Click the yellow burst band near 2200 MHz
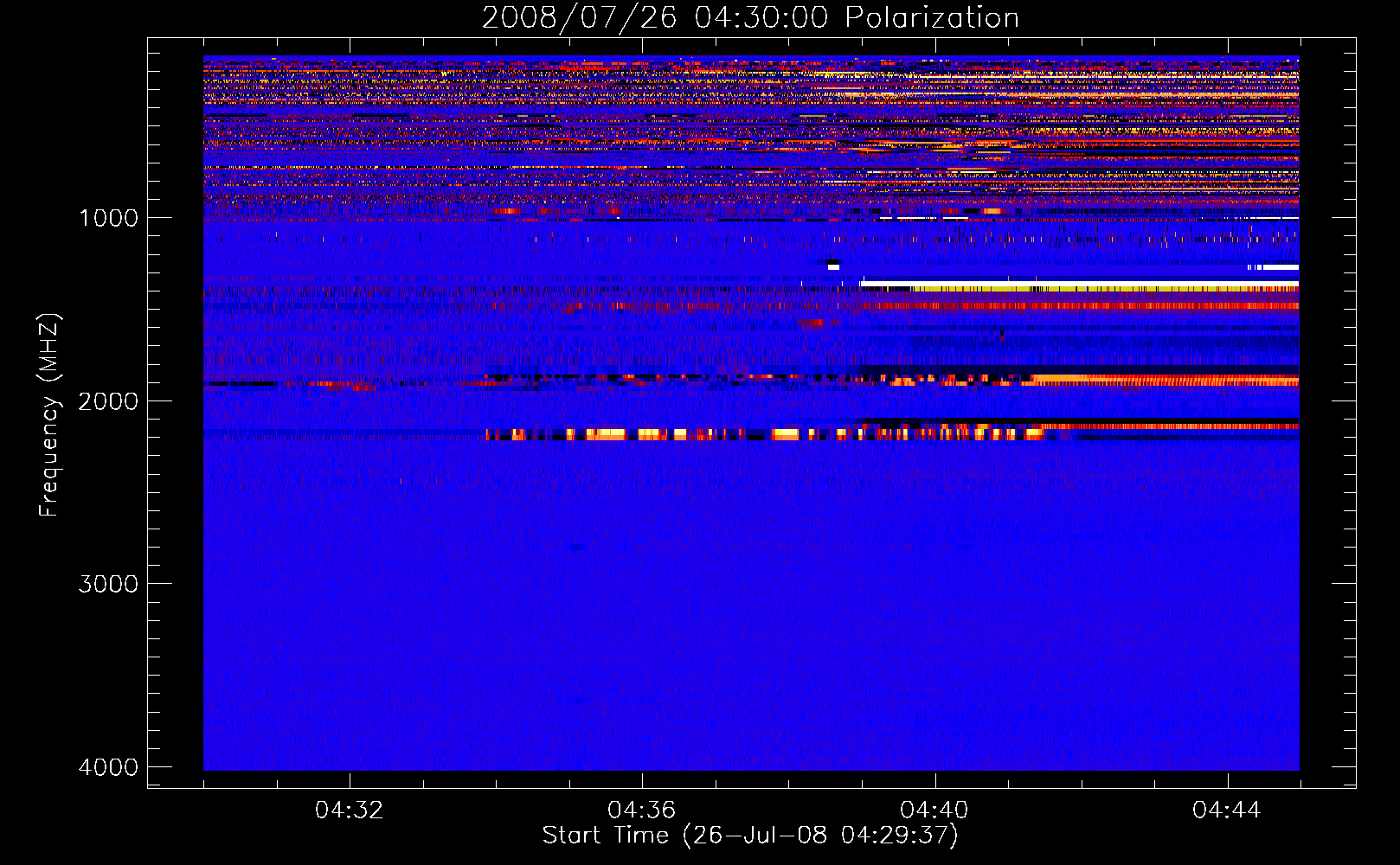Viewport: 1400px width, 865px height. click(766, 434)
